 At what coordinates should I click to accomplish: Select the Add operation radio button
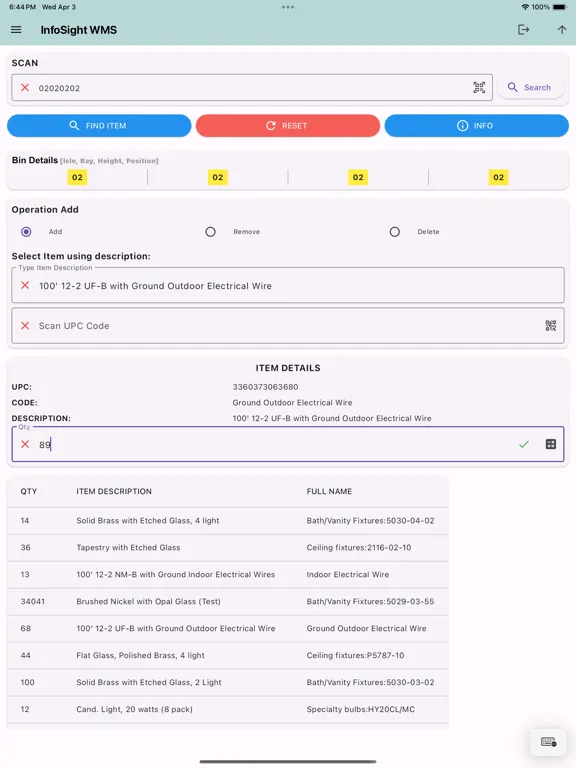[x=26, y=232]
